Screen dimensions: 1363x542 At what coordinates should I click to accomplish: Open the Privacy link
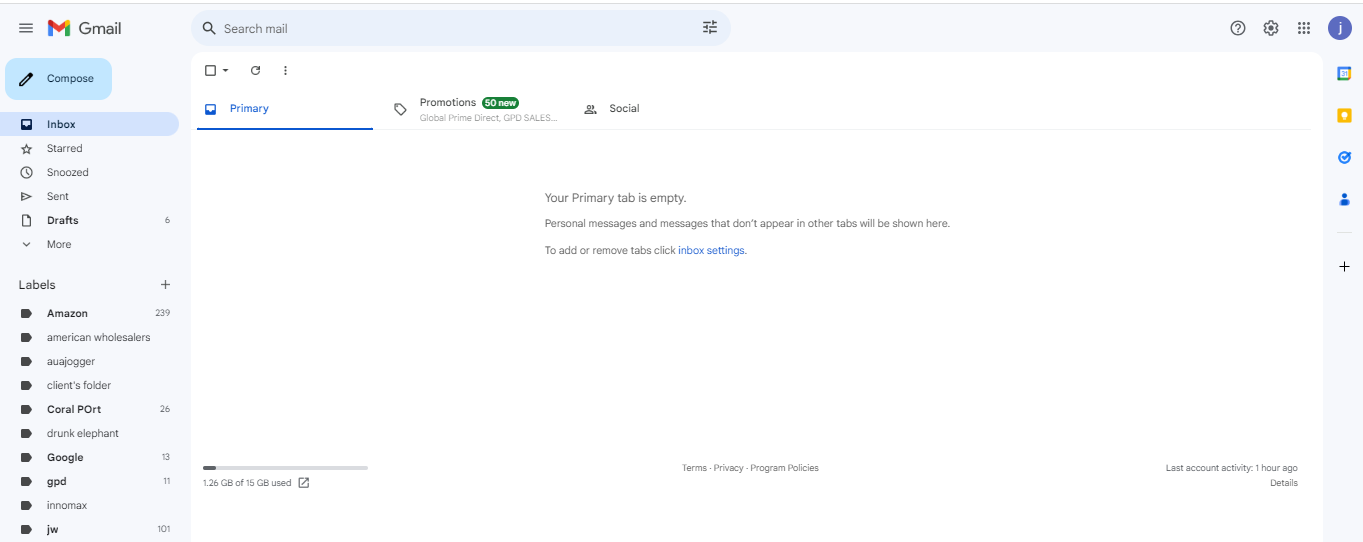[x=728, y=468]
